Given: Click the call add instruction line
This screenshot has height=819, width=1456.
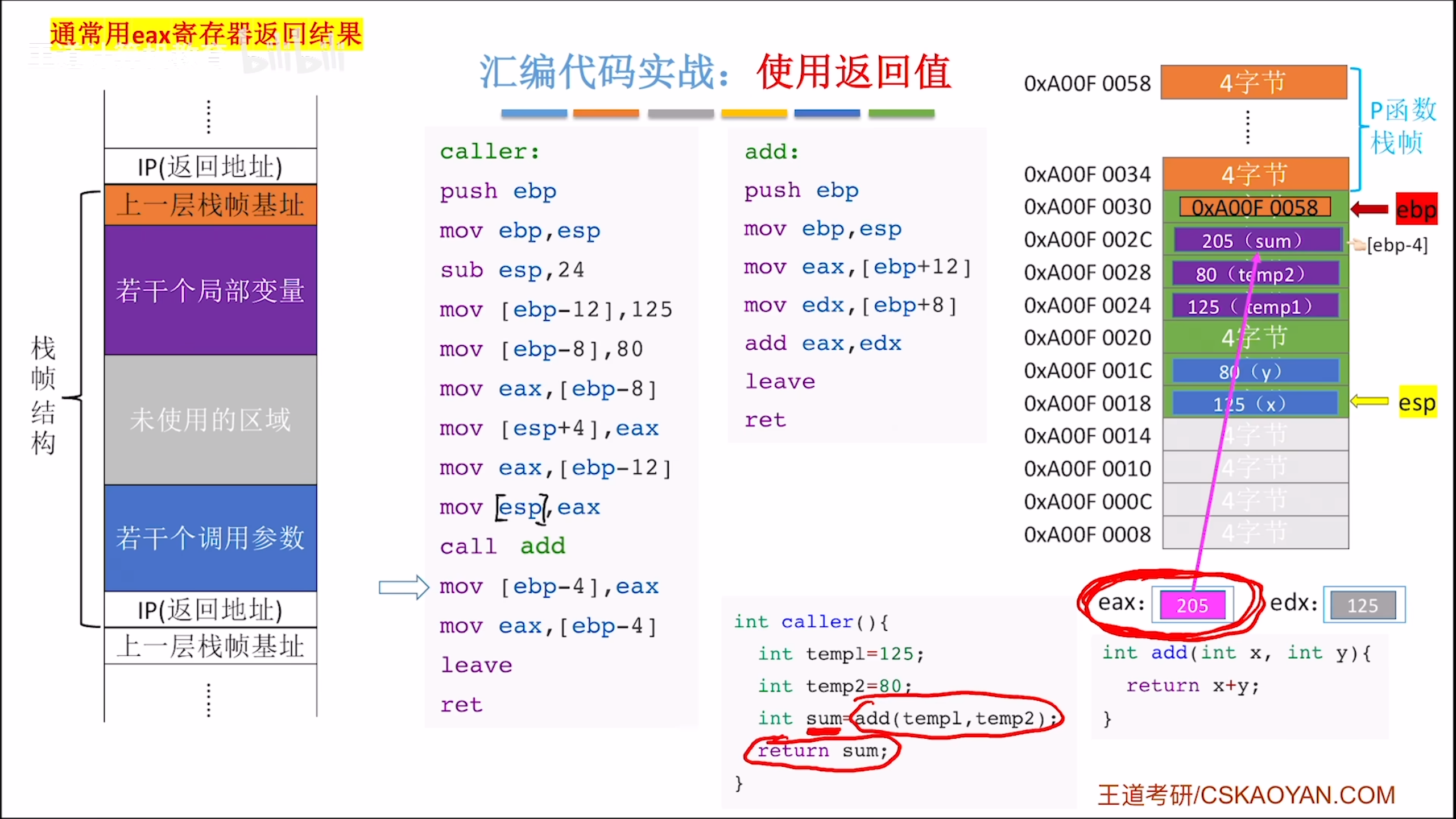Looking at the screenshot, I should pyautogui.click(x=502, y=546).
